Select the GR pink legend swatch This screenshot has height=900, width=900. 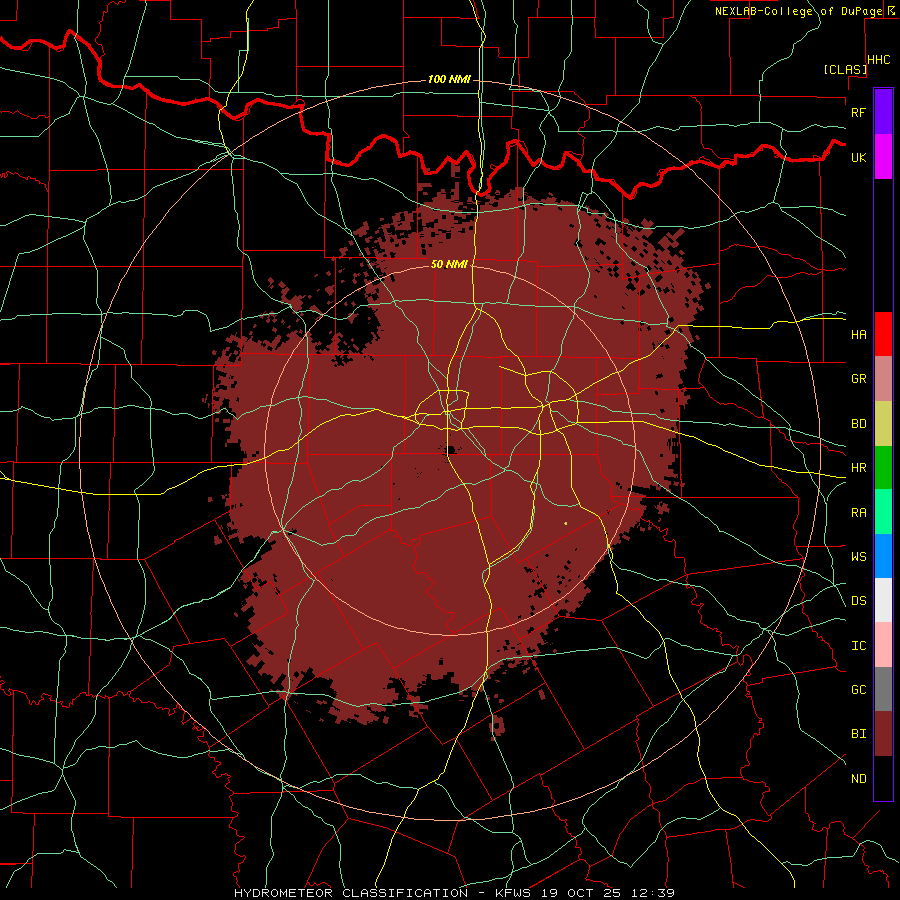(883, 379)
